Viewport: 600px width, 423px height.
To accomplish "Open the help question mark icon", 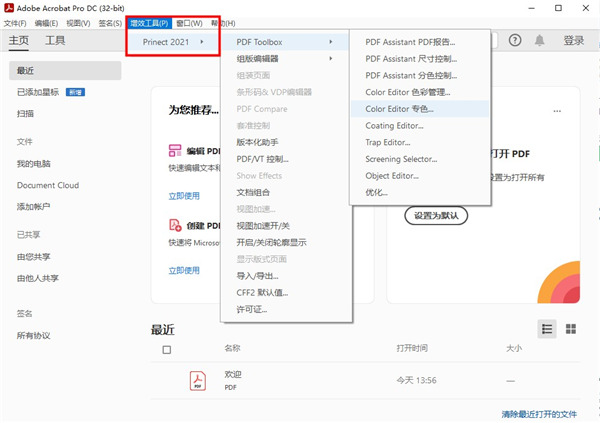I will [515, 40].
